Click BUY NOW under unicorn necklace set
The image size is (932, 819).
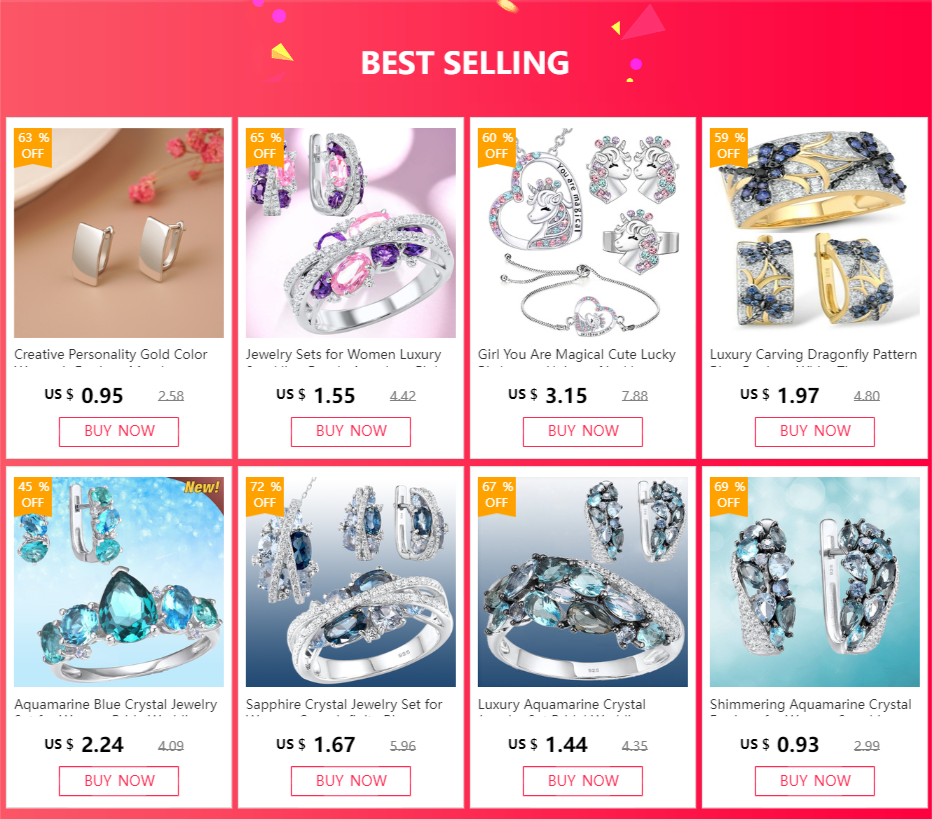click(582, 431)
